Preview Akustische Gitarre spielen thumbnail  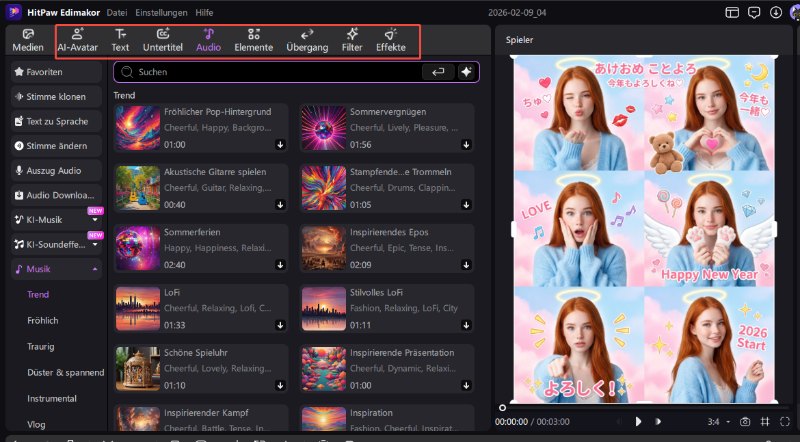(138, 188)
